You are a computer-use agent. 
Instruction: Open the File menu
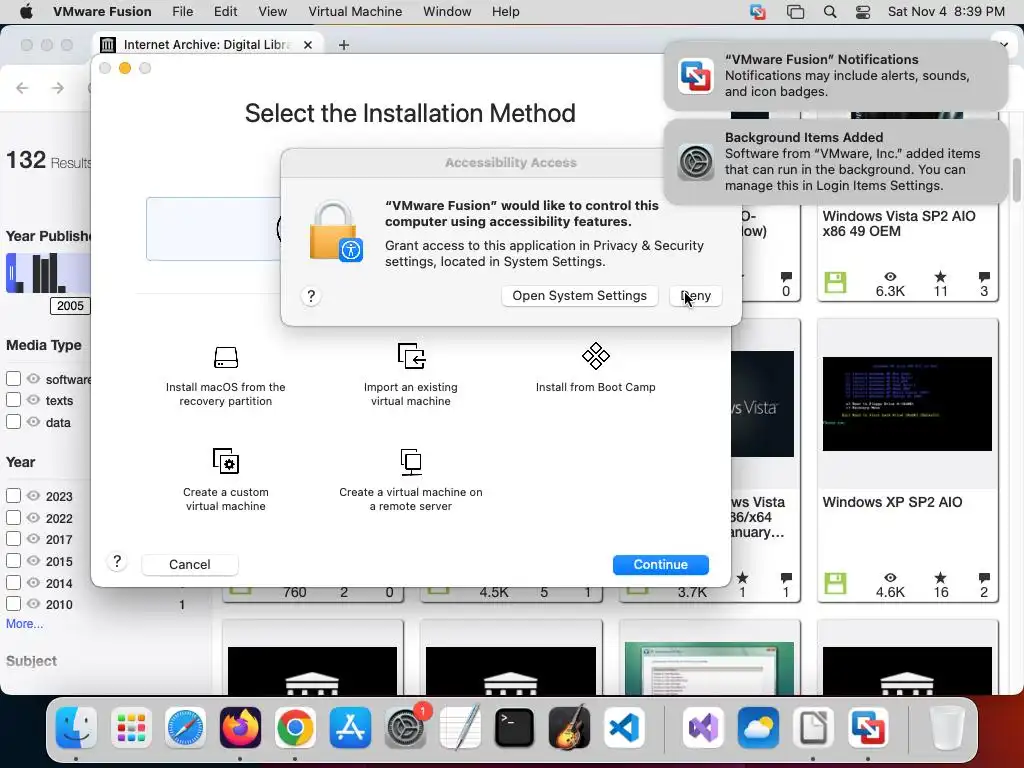point(182,12)
